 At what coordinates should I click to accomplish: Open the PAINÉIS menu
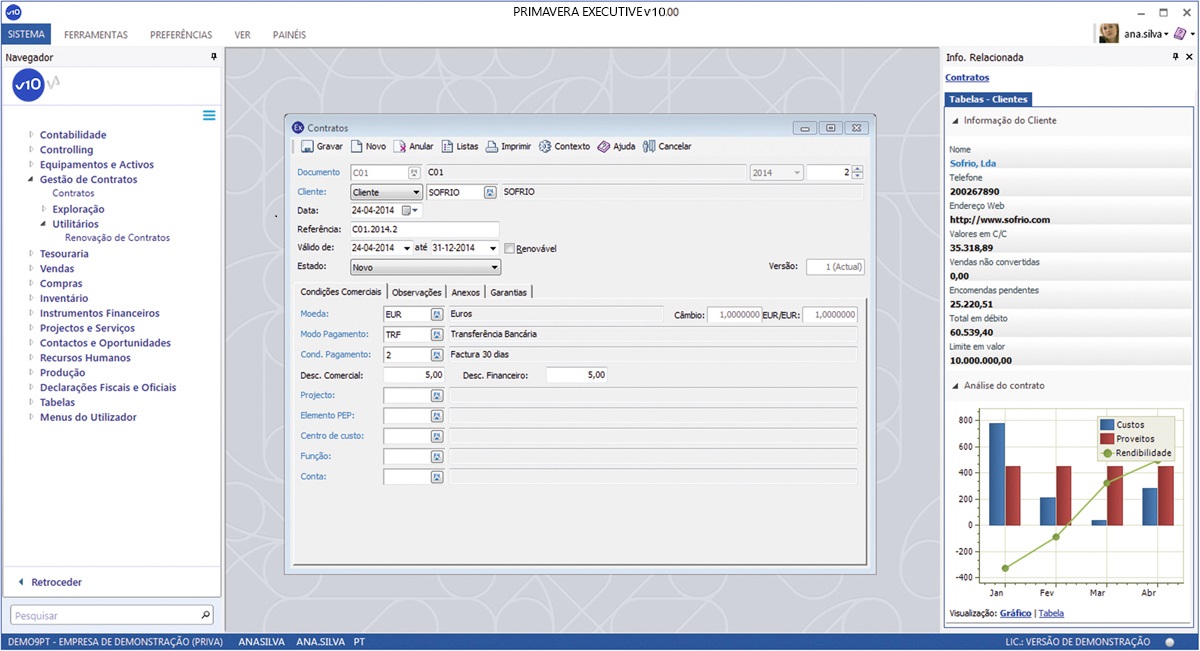point(289,34)
